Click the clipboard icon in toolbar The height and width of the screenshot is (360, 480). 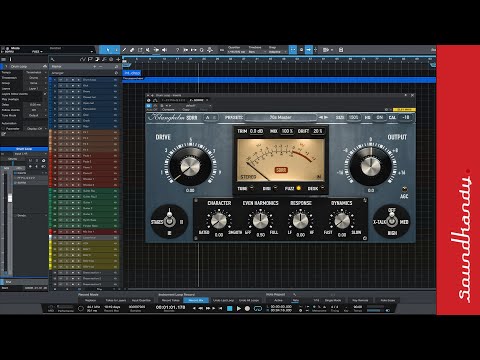pyautogui.click(x=341, y=50)
